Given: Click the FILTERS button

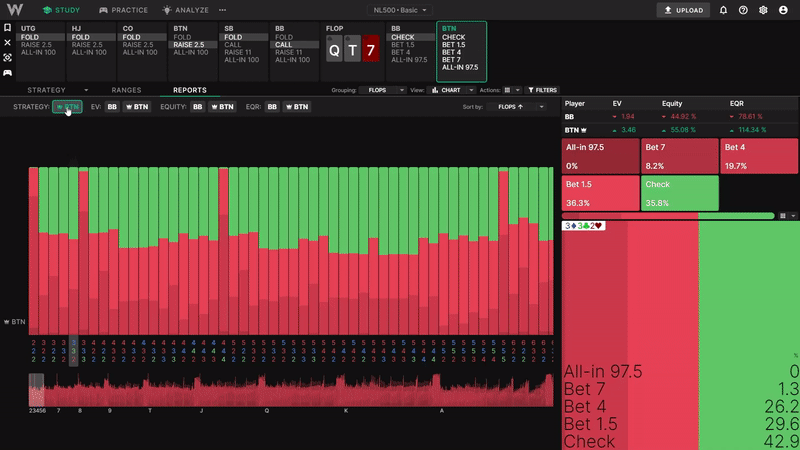Looking at the screenshot, I should click(542, 90).
